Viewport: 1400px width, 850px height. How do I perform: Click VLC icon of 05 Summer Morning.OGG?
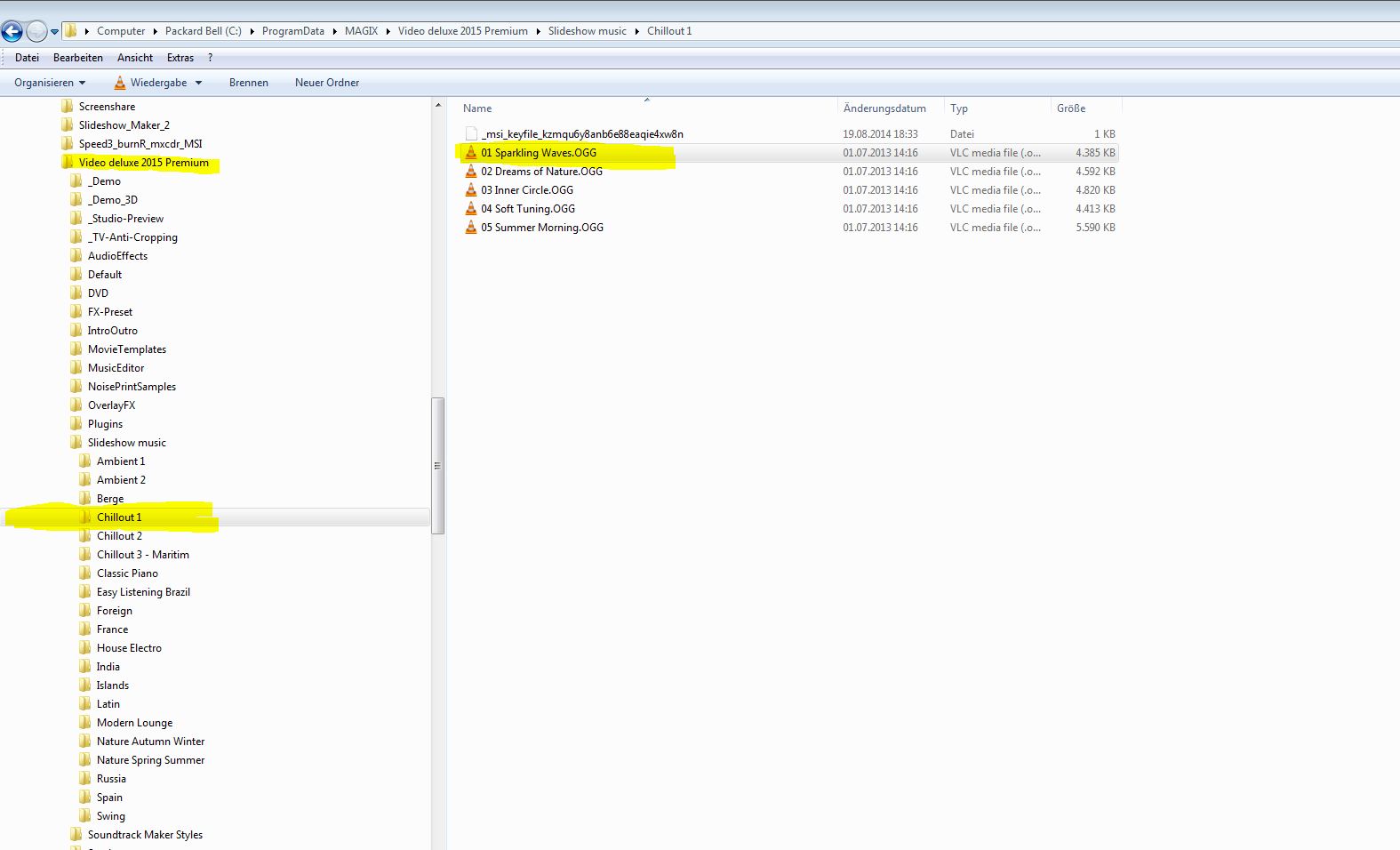(471, 228)
